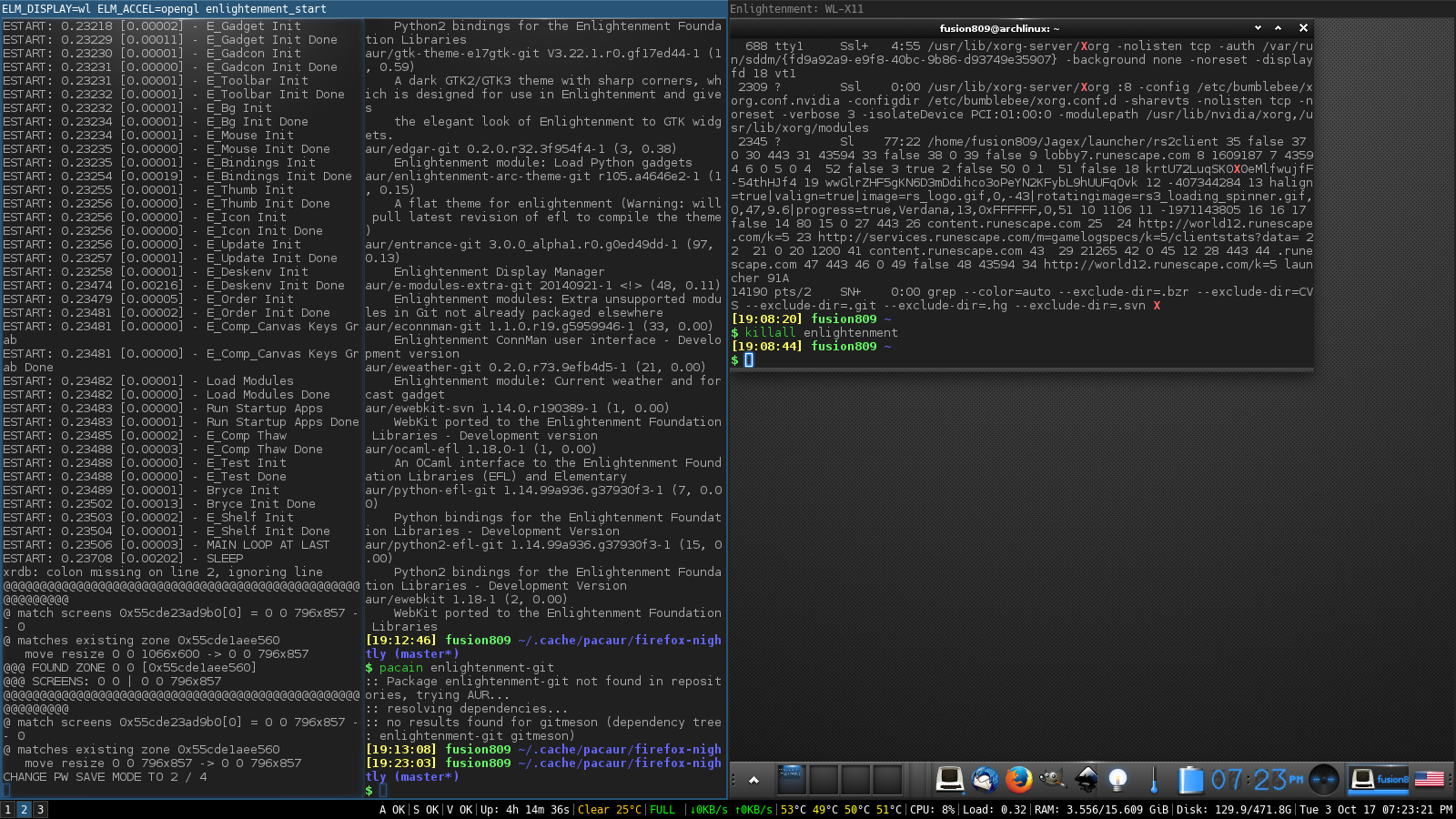Switch keyboard layout via US flag
The height and width of the screenshot is (819, 1456).
pyautogui.click(x=1429, y=779)
